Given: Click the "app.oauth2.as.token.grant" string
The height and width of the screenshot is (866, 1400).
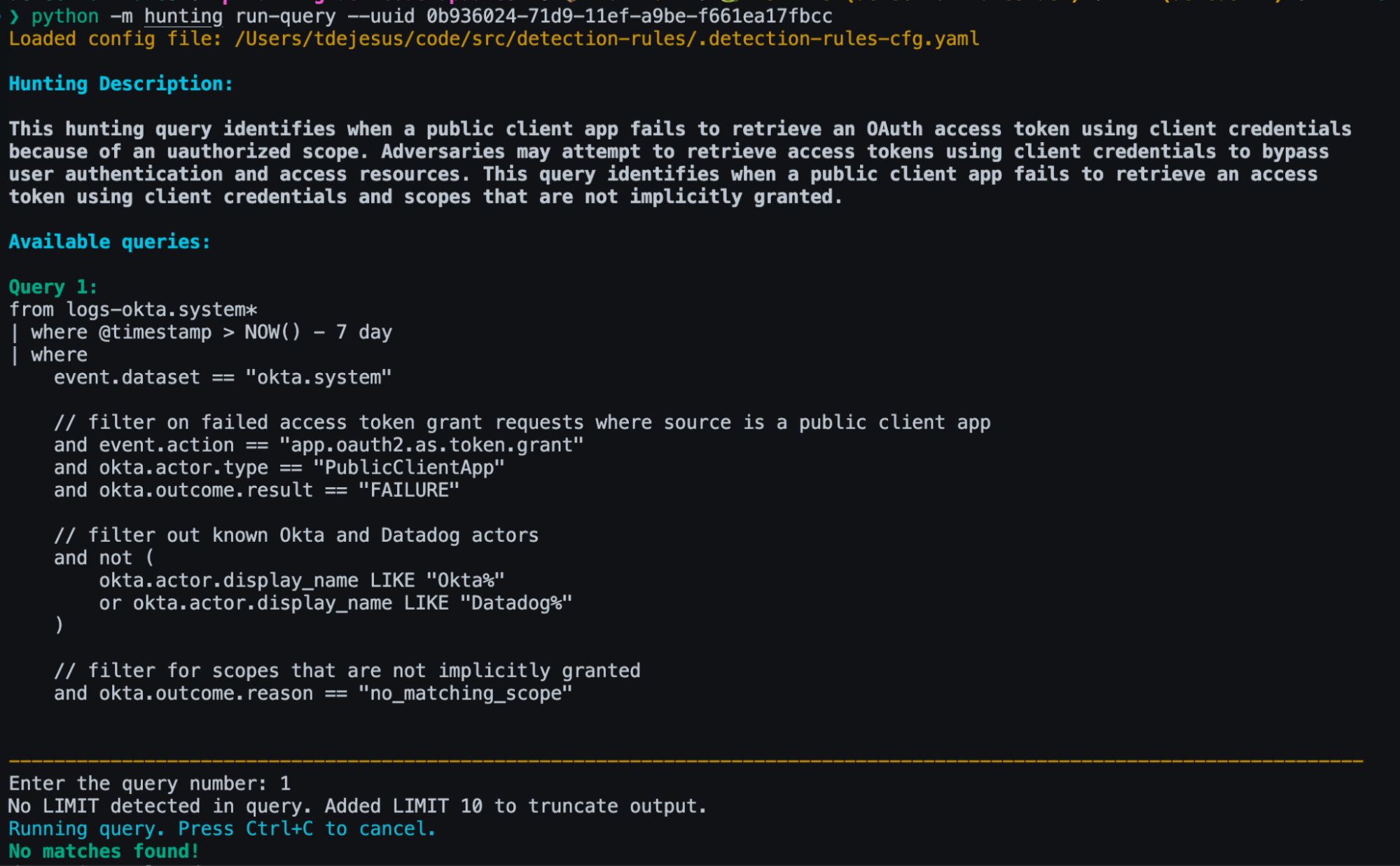Looking at the screenshot, I should click(x=431, y=445).
